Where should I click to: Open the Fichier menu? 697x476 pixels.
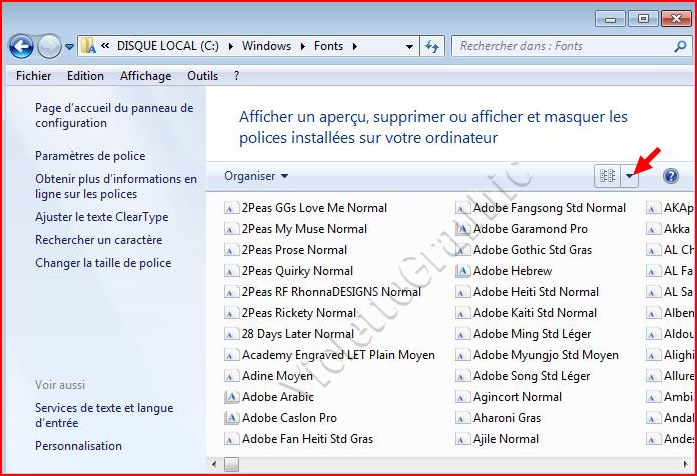click(x=35, y=75)
